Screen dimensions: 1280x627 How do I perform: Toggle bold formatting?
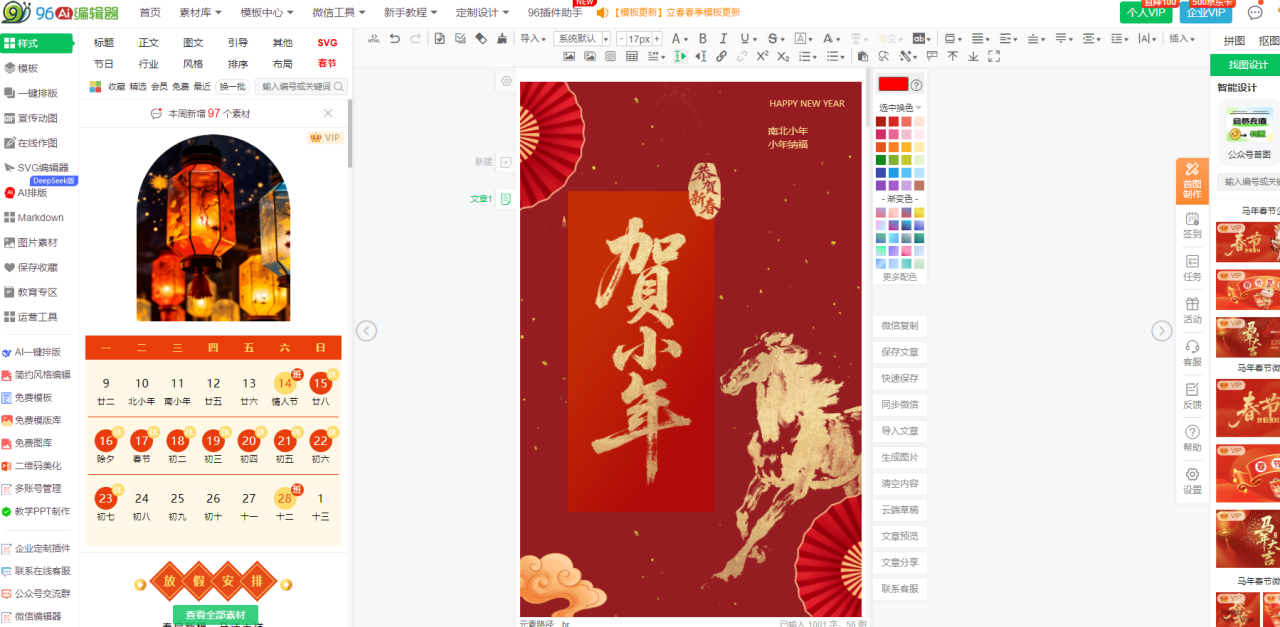[x=702, y=39]
